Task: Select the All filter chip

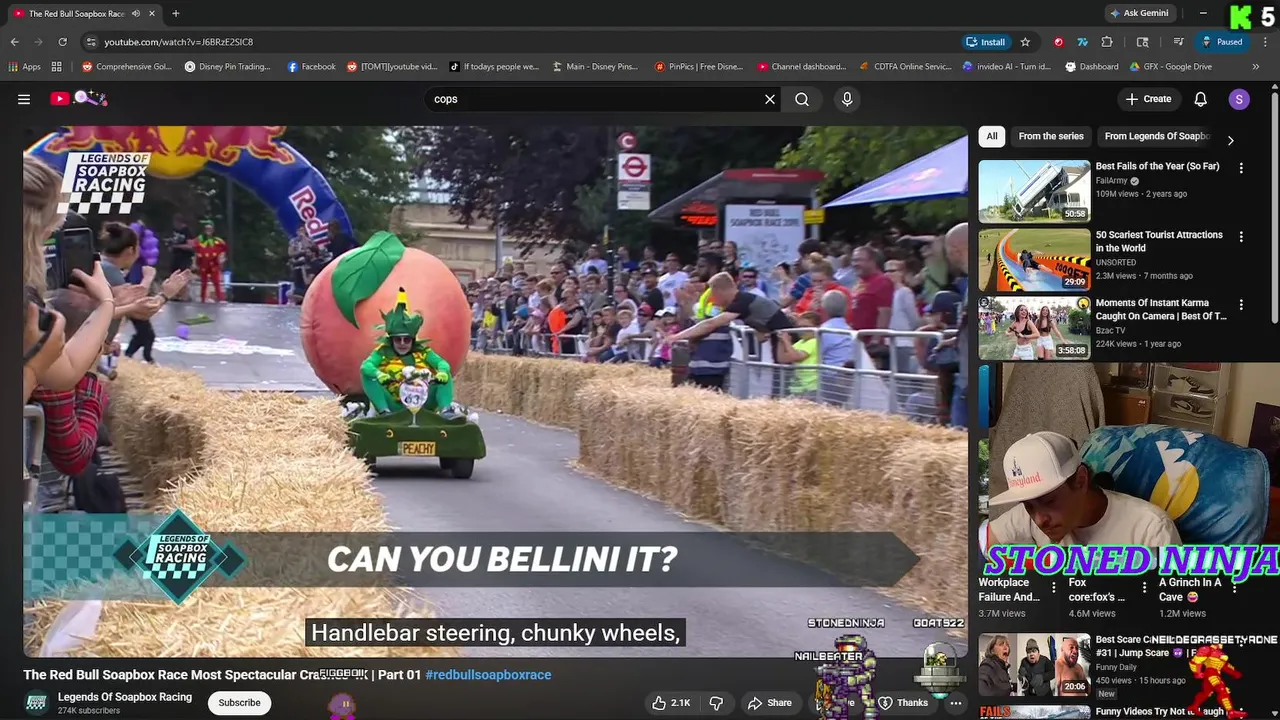Action: click(x=992, y=136)
